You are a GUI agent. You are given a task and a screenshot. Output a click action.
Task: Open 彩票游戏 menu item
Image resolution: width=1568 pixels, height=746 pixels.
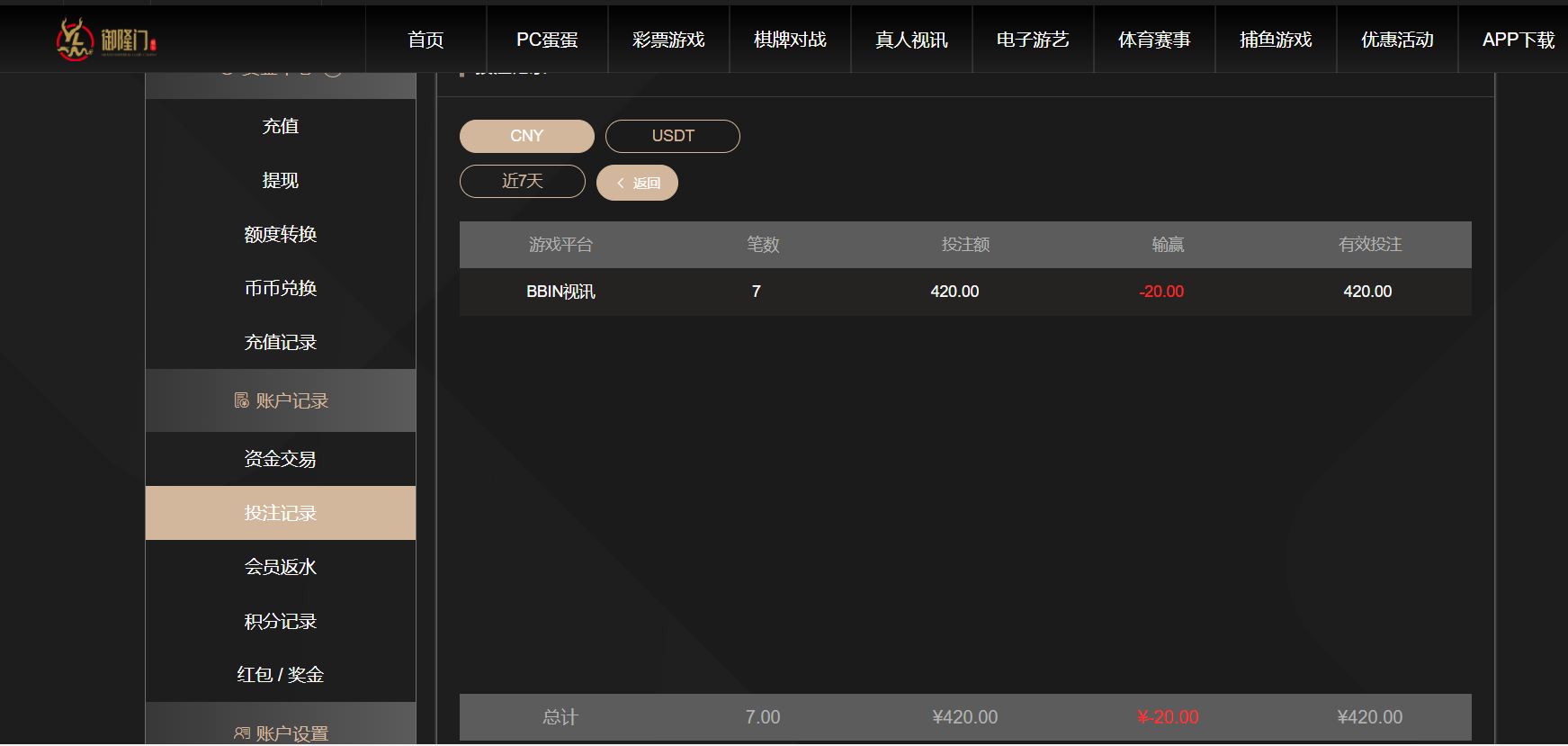(668, 40)
